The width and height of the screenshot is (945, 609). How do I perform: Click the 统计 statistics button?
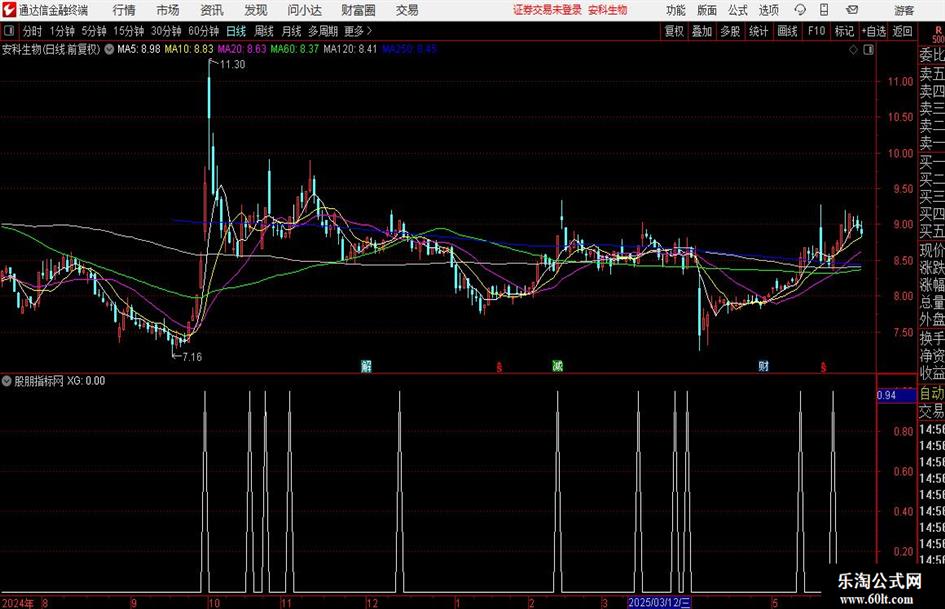(759, 31)
